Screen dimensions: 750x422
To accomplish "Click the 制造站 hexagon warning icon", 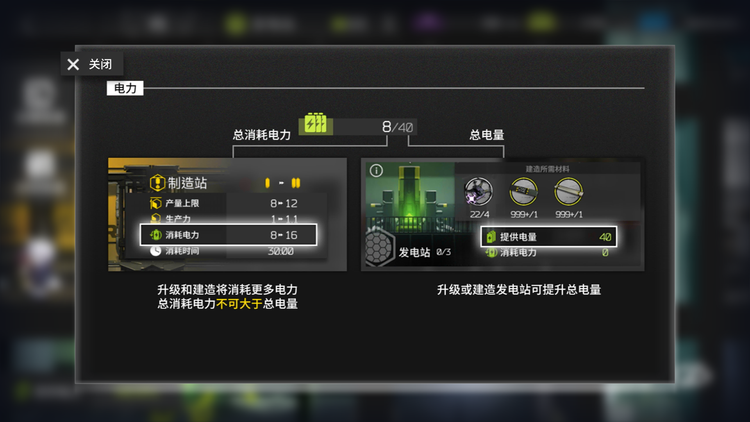I will (157, 183).
